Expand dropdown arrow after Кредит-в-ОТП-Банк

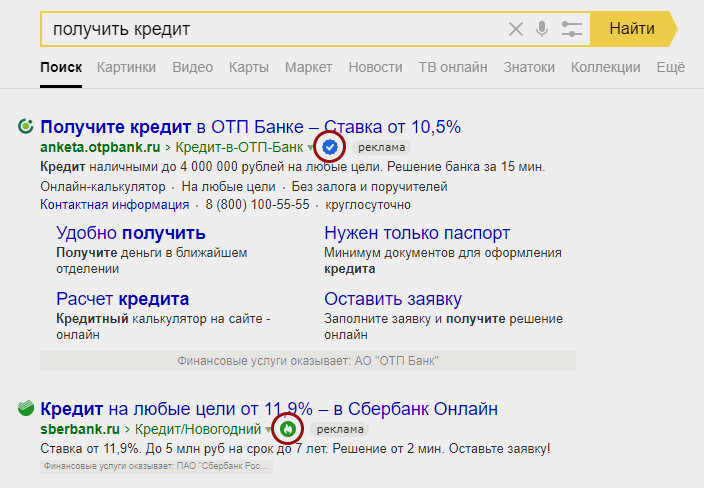[x=310, y=147]
